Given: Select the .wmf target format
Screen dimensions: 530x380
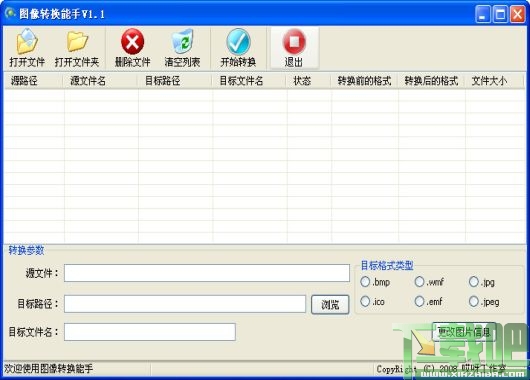Looking at the screenshot, I should point(419,281).
